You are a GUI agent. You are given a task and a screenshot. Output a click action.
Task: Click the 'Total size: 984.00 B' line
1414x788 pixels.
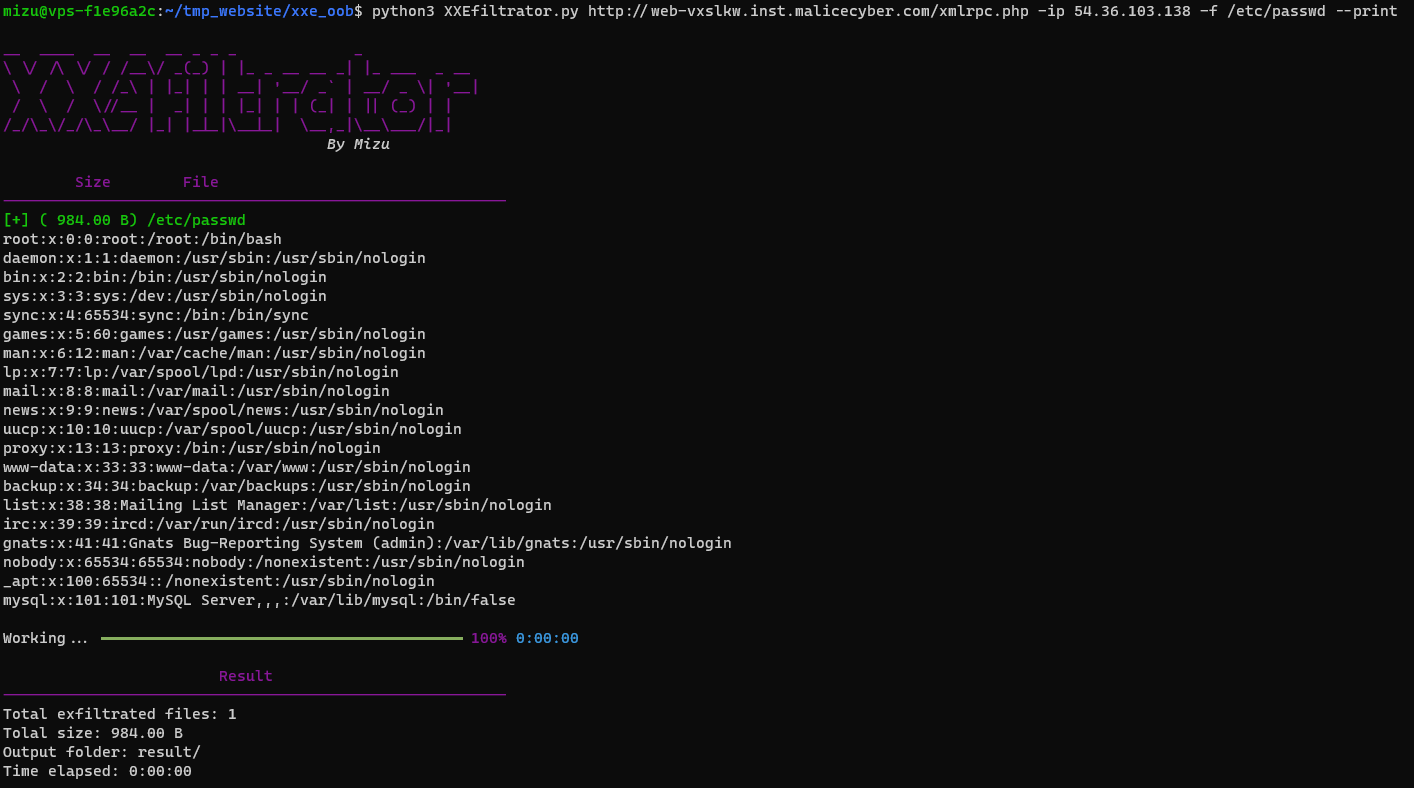point(93,733)
